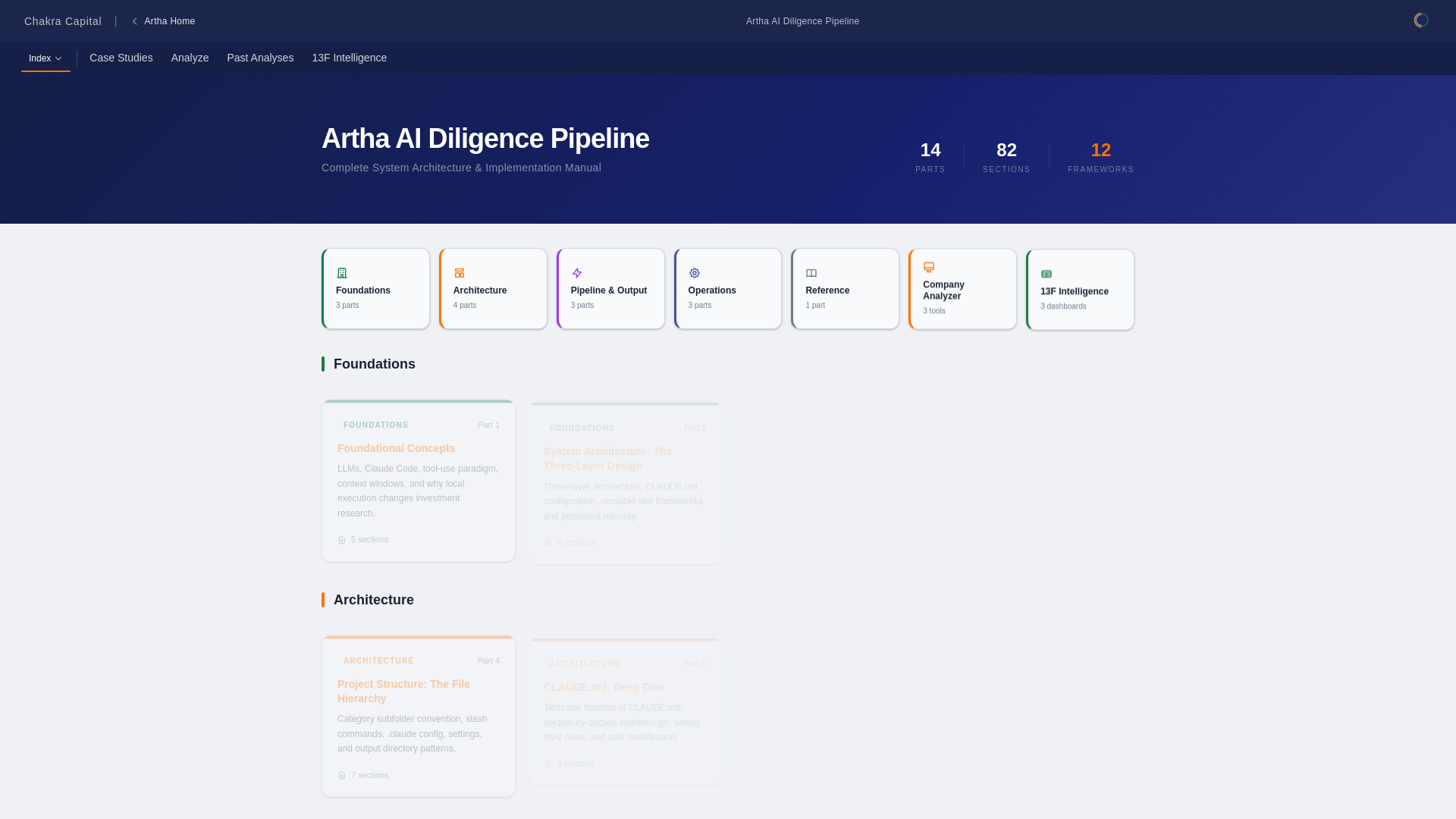Open the Pipeline & Output category card
The image size is (1456, 819).
[610, 289]
